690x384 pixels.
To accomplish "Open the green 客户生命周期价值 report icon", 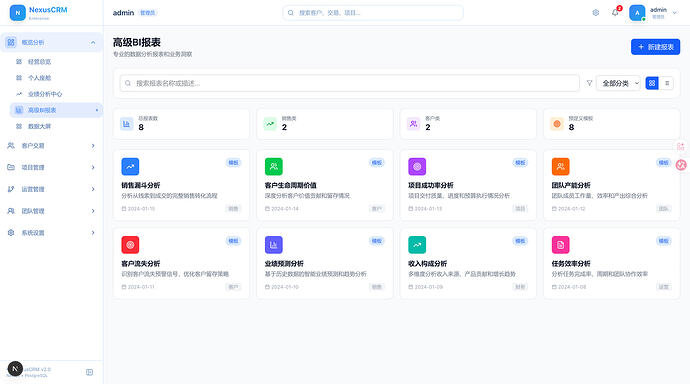I will [273, 167].
